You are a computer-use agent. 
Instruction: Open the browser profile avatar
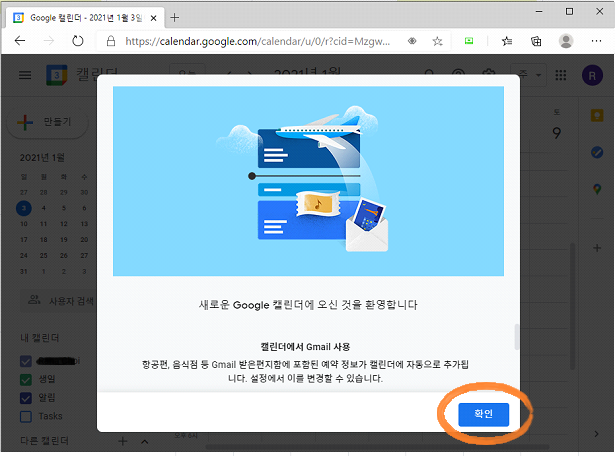pyautogui.click(x=566, y=41)
